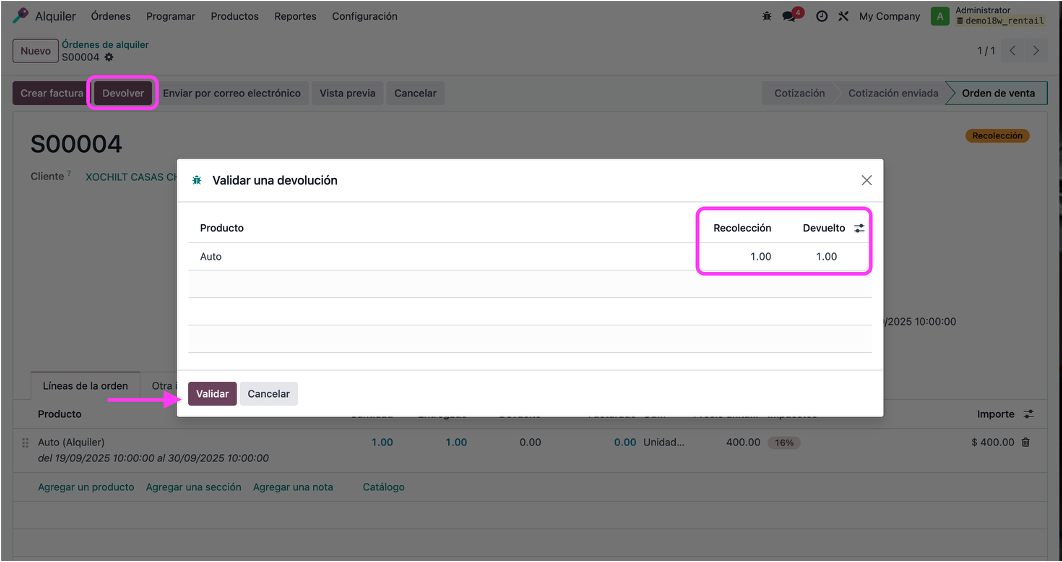Click the $ 400.00 amount

point(992,442)
